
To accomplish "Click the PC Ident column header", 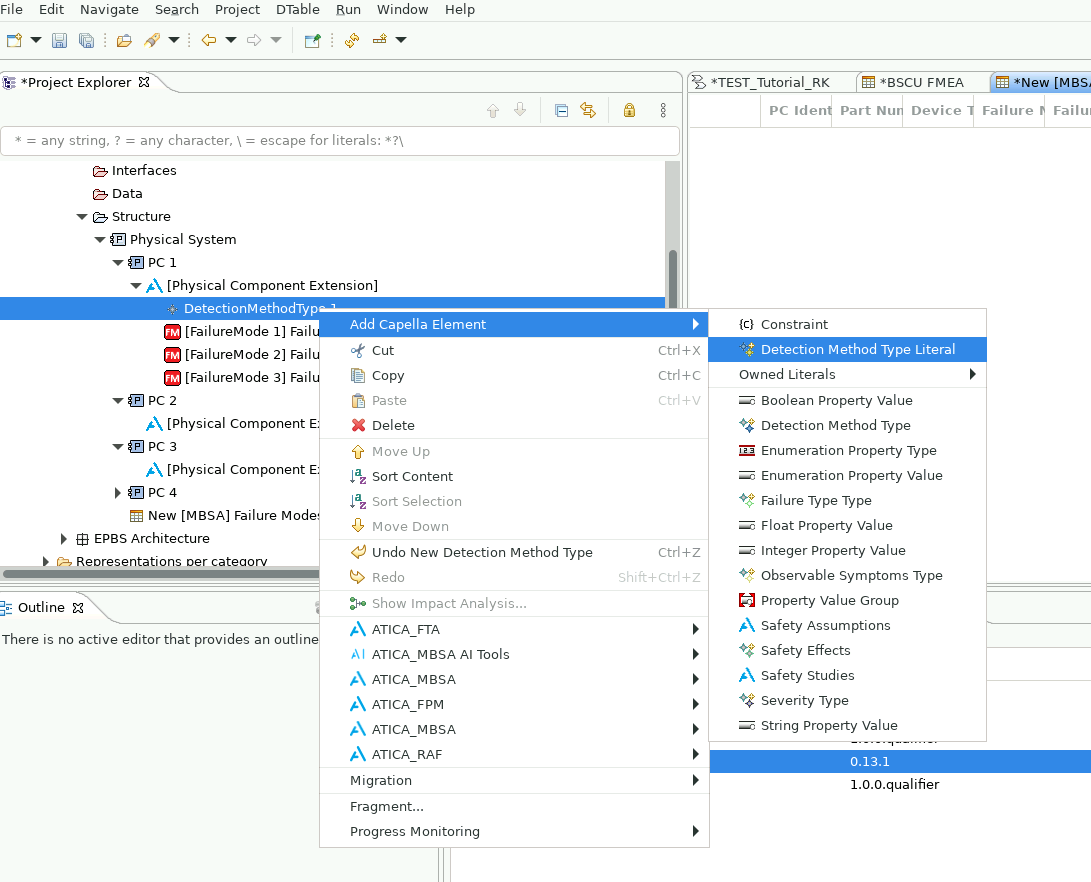I will (x=797, y=111).
